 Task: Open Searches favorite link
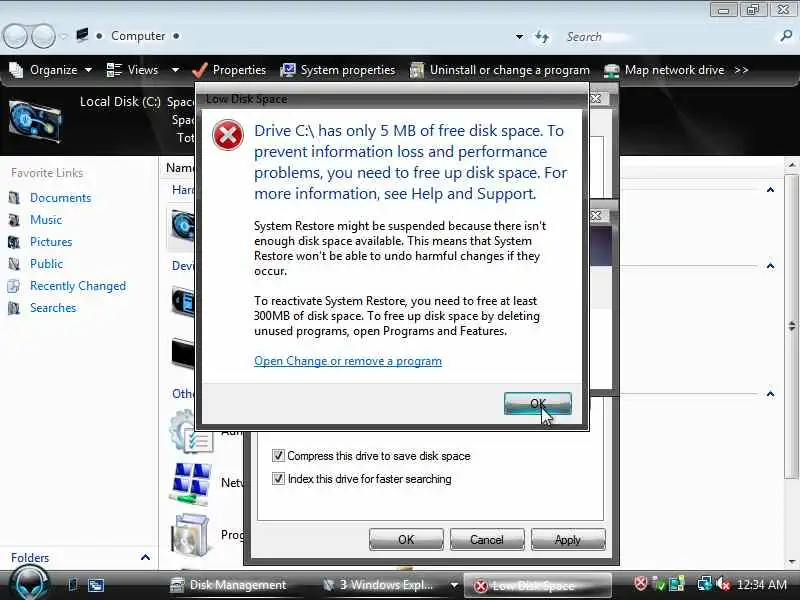coord(53,308)
